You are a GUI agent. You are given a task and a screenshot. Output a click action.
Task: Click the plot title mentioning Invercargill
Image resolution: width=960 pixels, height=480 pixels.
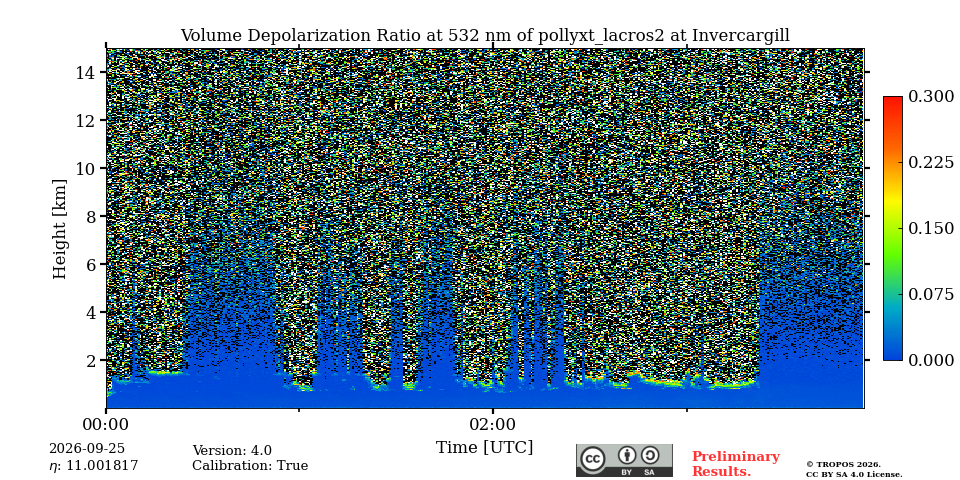(485, 36)
